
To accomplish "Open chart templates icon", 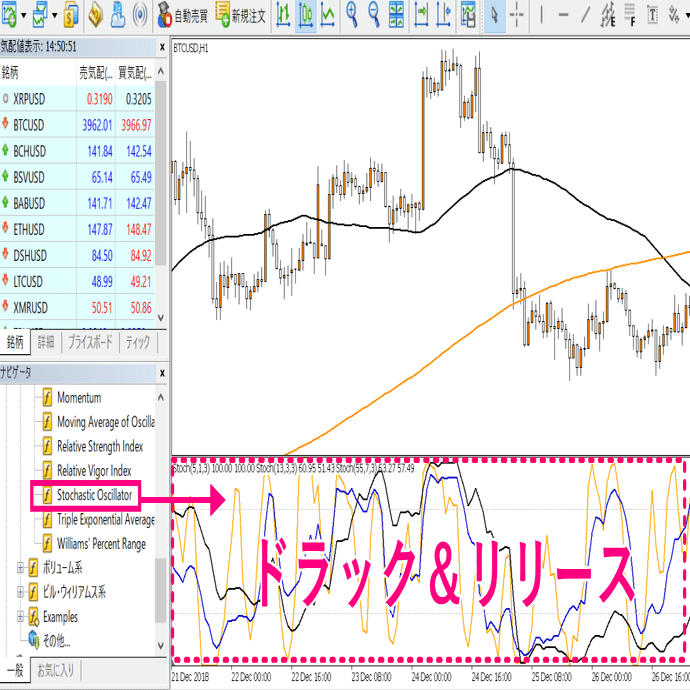I will [468, 15].
